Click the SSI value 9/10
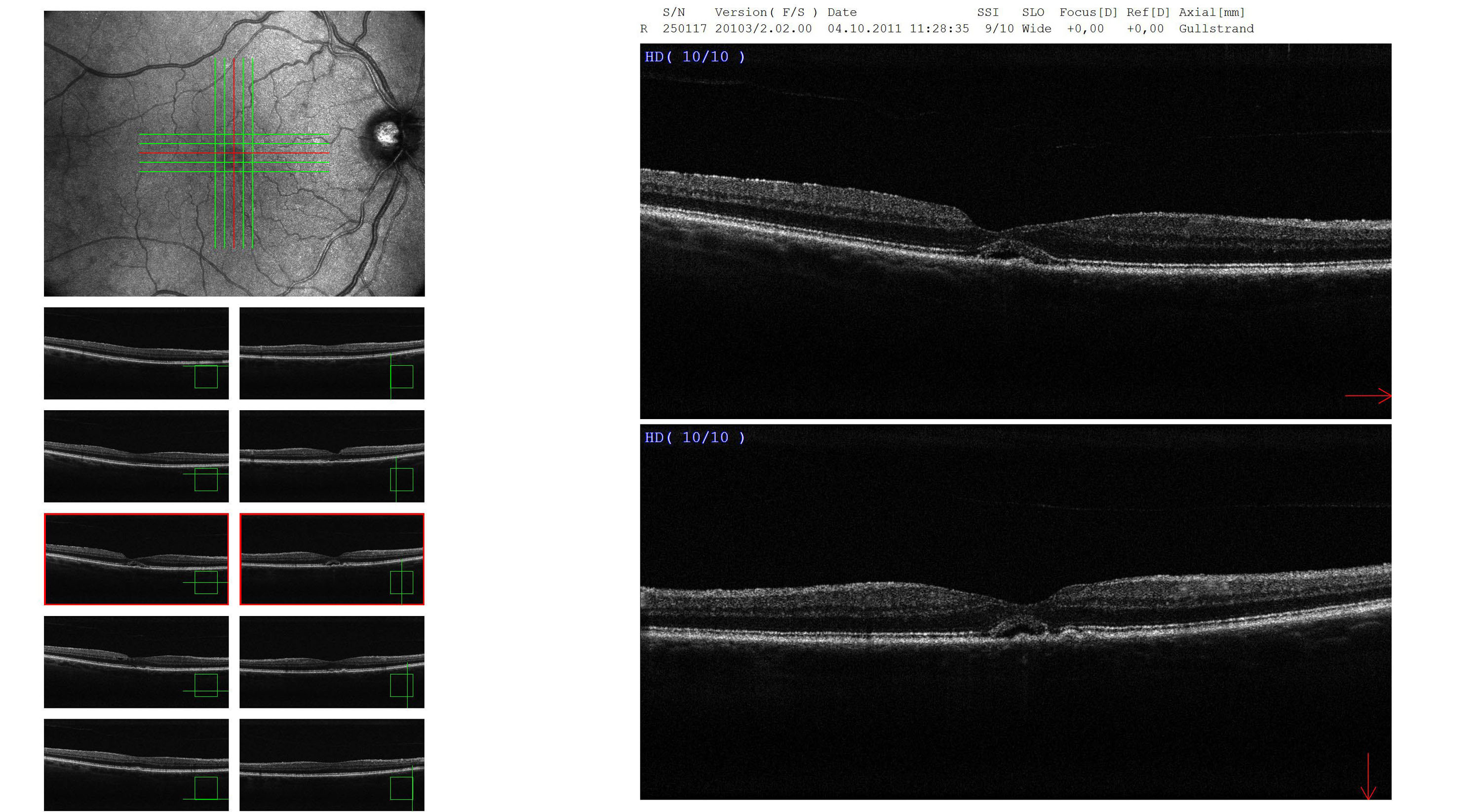The image size is (1481, 812). [x=999, y=29]
